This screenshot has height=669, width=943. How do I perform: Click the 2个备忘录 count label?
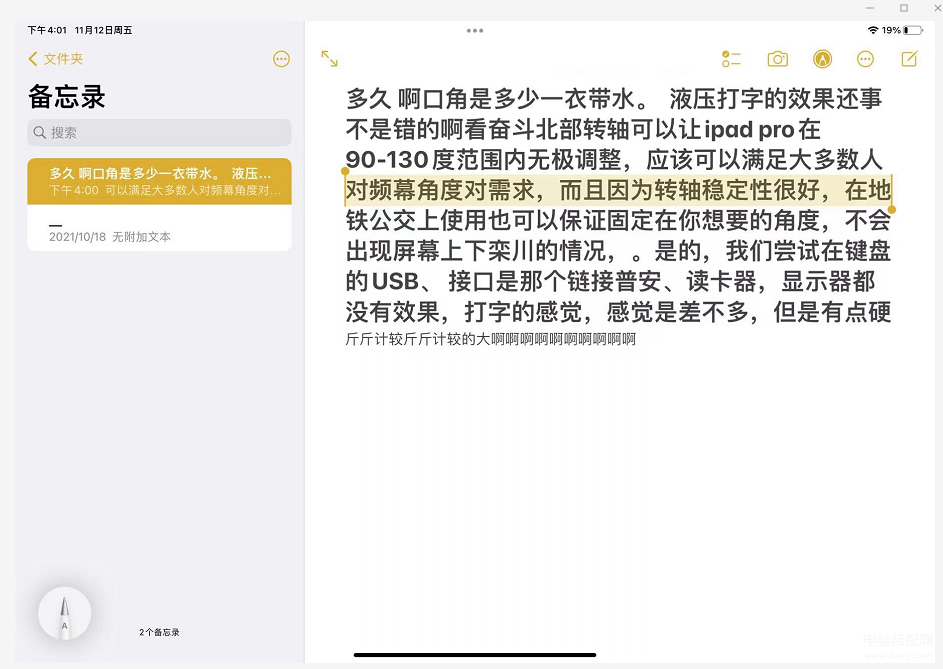[x=159, y=632]
